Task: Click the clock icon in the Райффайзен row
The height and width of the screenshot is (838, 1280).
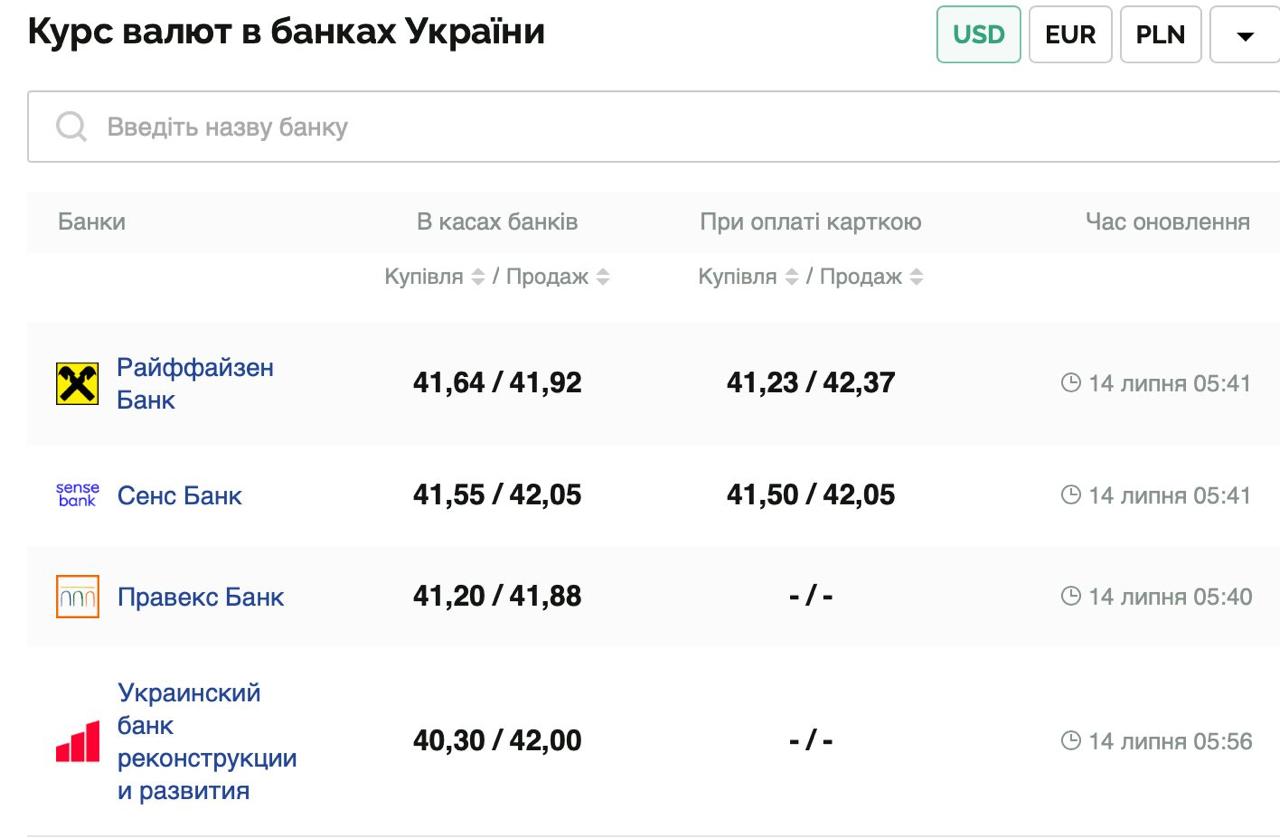Action: click(1069, 382)
